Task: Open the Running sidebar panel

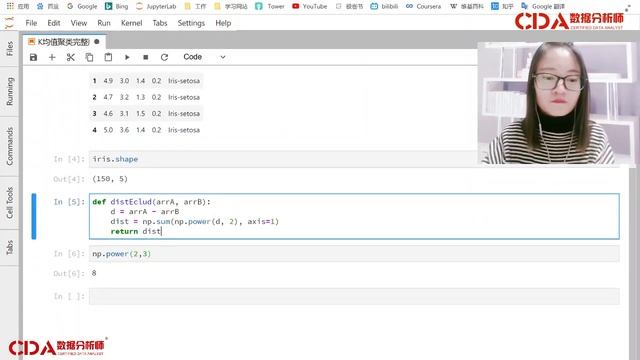Action: (x=9, y=91)
